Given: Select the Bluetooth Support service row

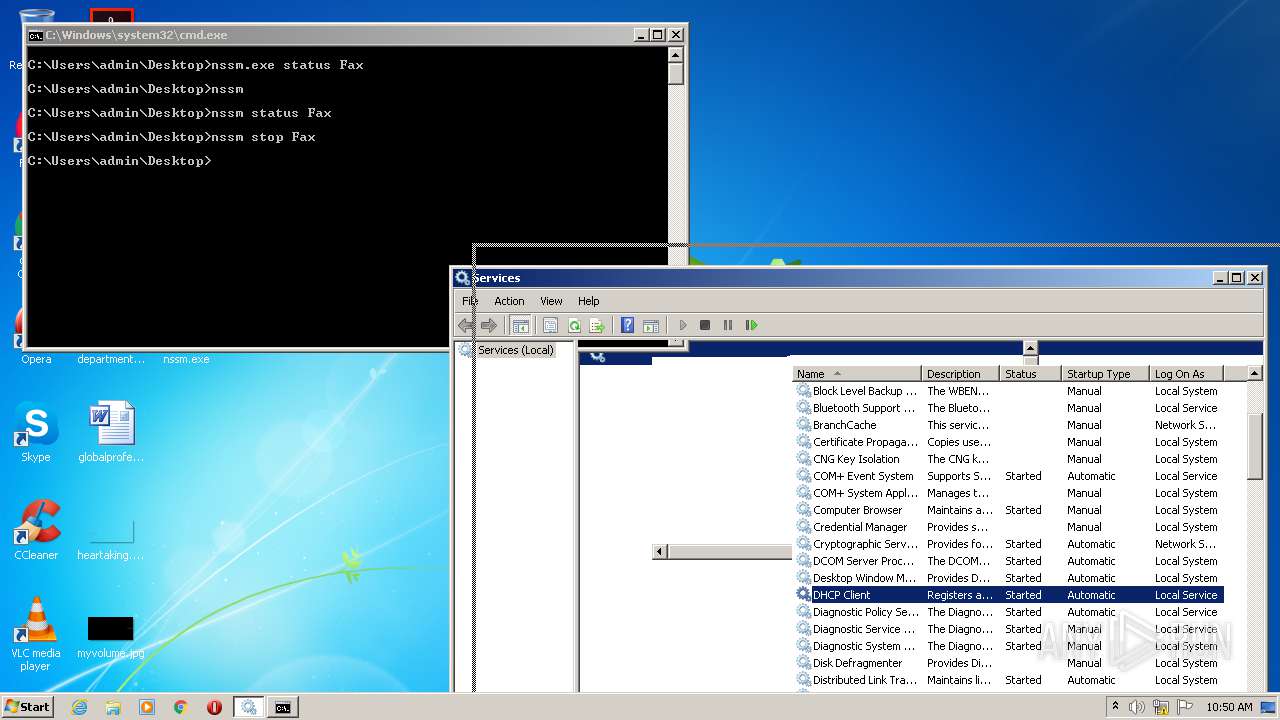Looking at the screenshot, I should (1009, 408).
